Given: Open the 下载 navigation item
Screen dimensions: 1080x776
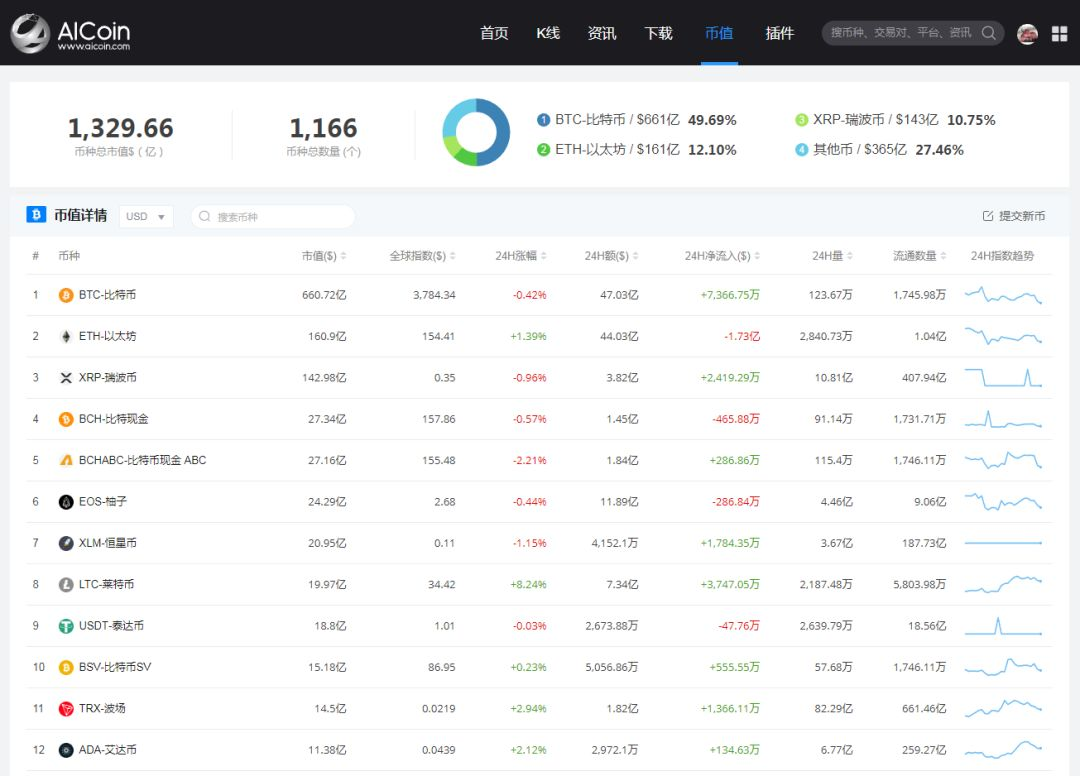Looking at the screenshot, I should point(658,33).
